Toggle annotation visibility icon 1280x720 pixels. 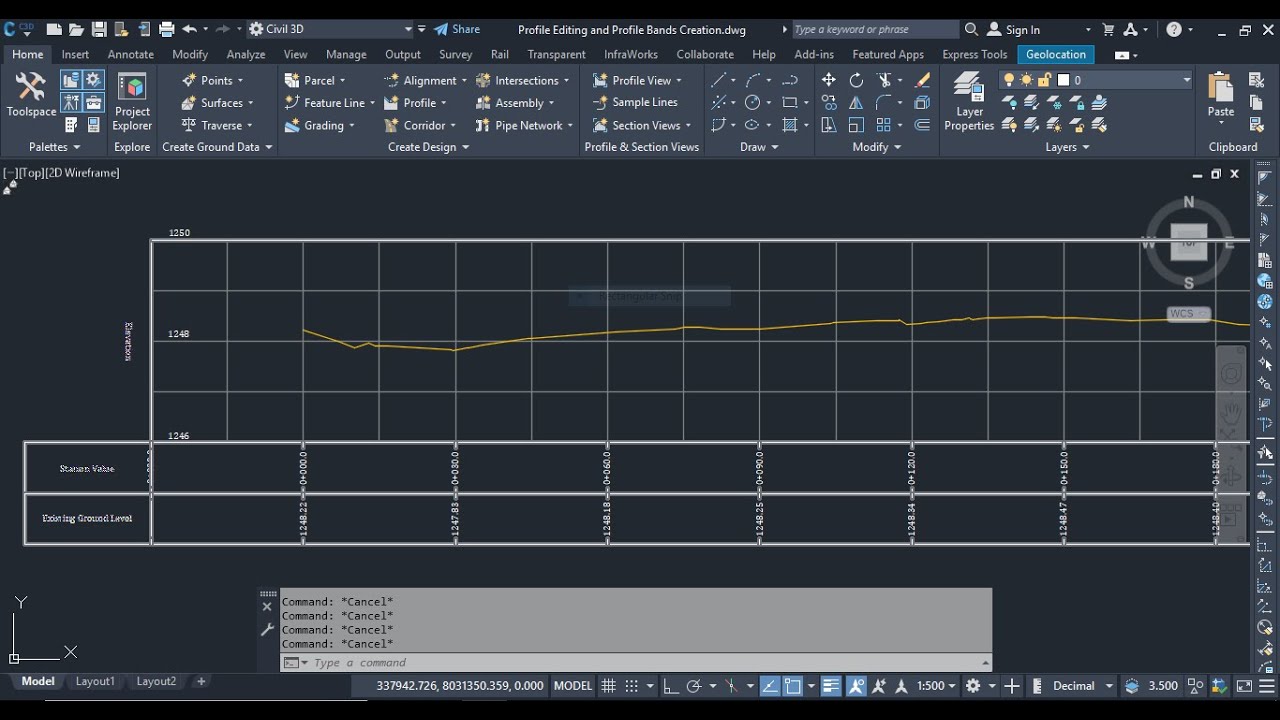[856, 686]
